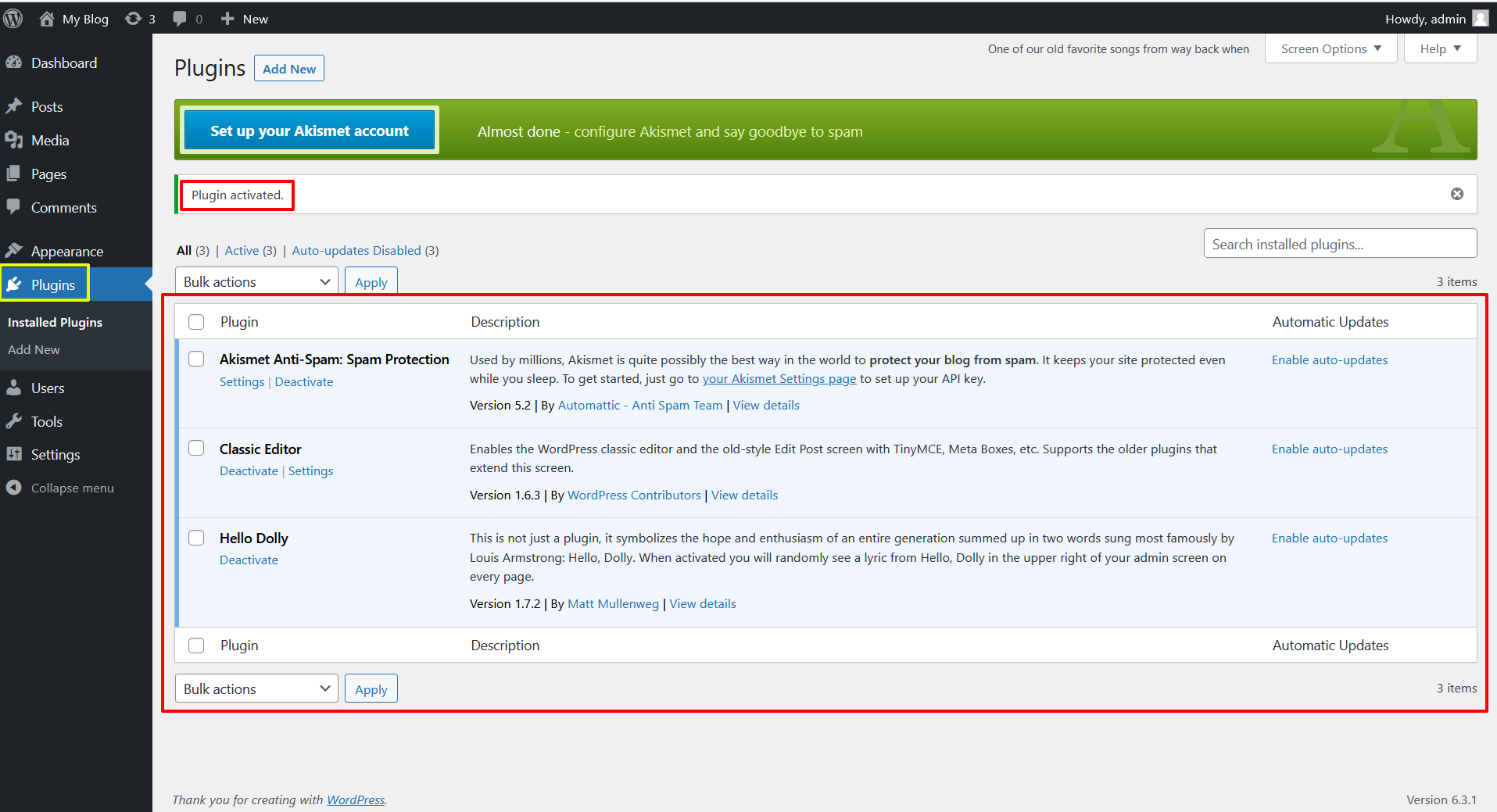Dismiss the notice with the X icon
The width and height of the screenshot is (1497, 812).
click(x=1456, y=193)
